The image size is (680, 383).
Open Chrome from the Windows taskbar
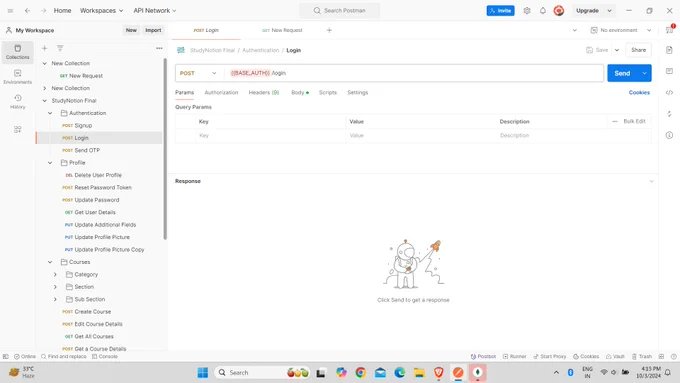pyautogui.click(x=360, y=372)
